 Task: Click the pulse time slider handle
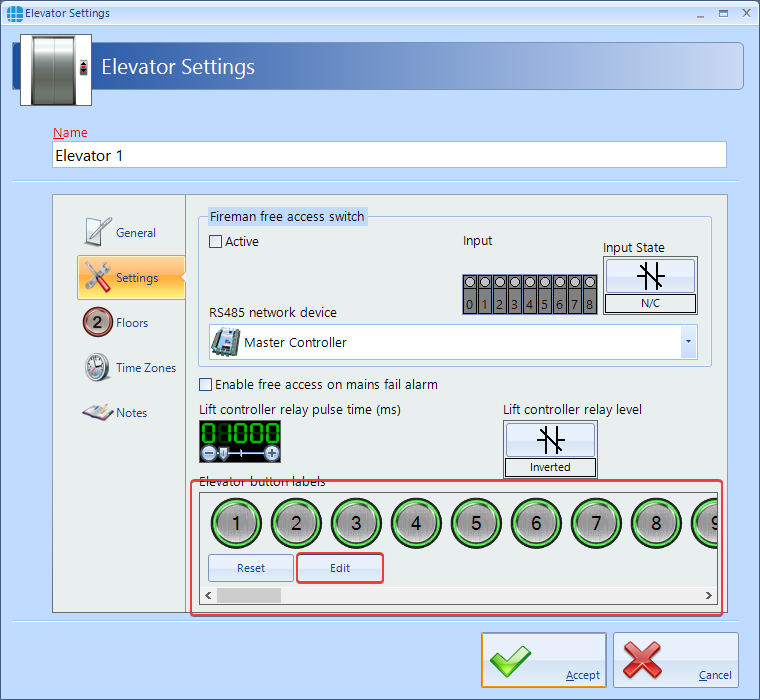(x=223, y=454)
